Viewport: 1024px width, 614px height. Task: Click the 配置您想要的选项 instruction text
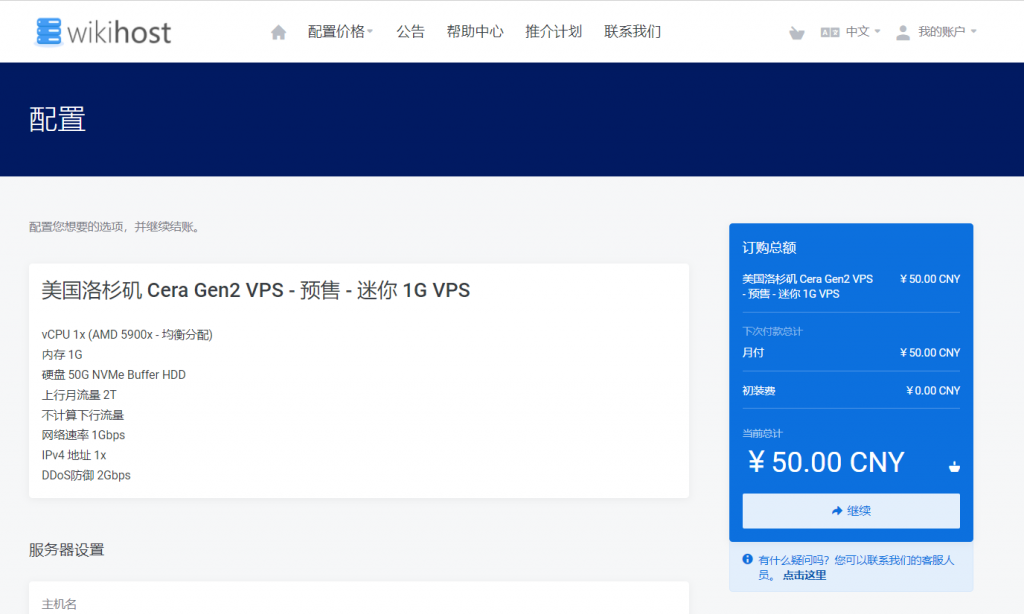(x=114, y=227)
